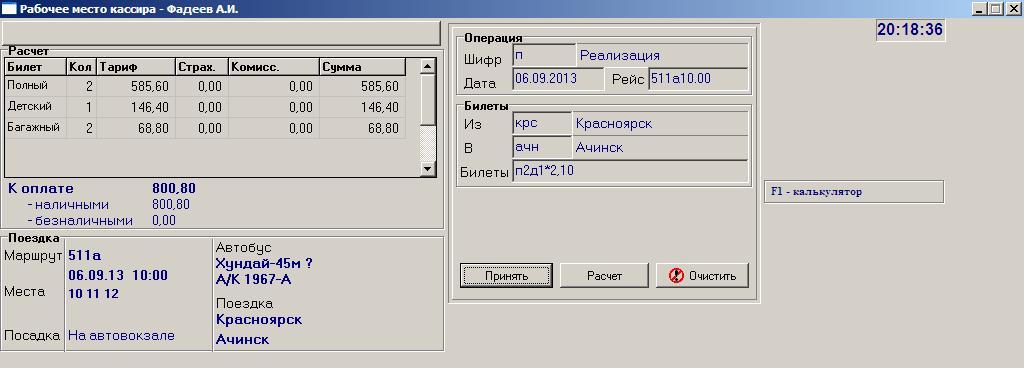Select the Багажный ticket row
This screenshot has width=1024, height=368.
tap(205, 128)
